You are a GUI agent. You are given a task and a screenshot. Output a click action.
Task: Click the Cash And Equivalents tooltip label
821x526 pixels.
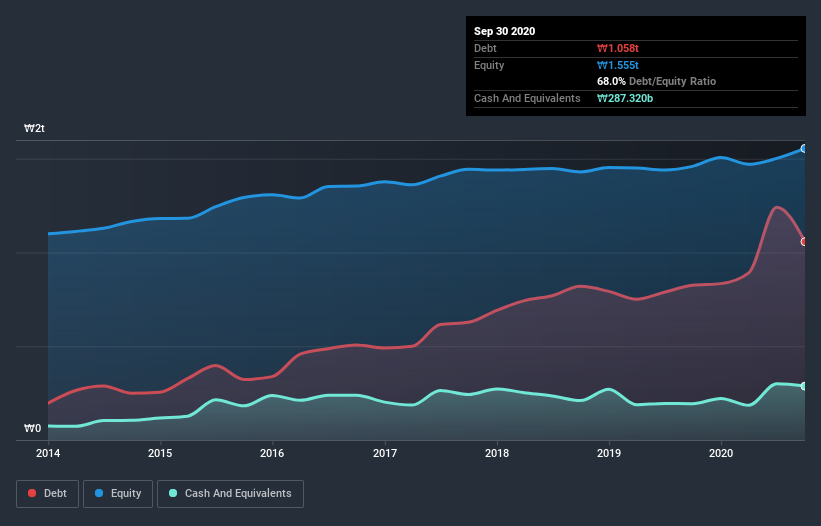pyautogui.click(x=527, y=98)
